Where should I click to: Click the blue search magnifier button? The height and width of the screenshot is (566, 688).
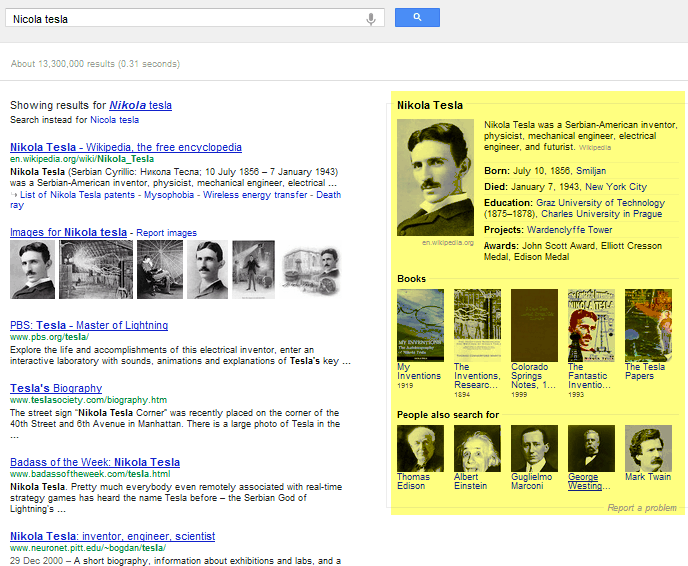pos(417,18)
